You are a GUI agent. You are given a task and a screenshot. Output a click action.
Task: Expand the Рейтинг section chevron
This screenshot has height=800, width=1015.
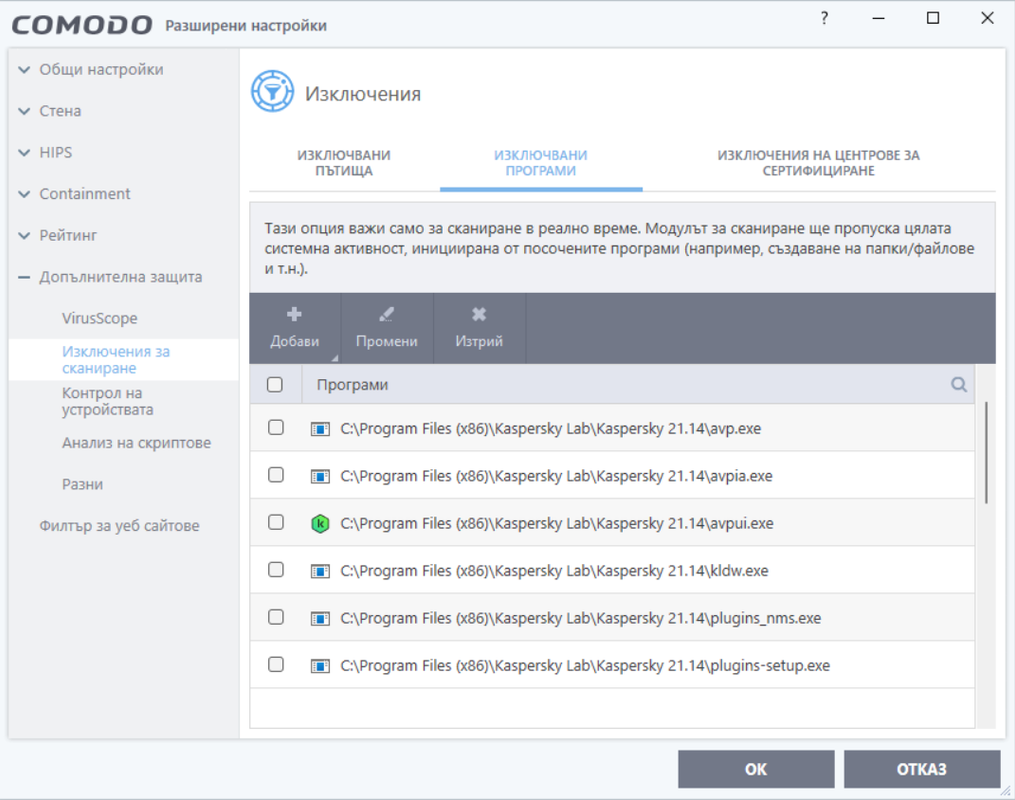coord(24,236)
